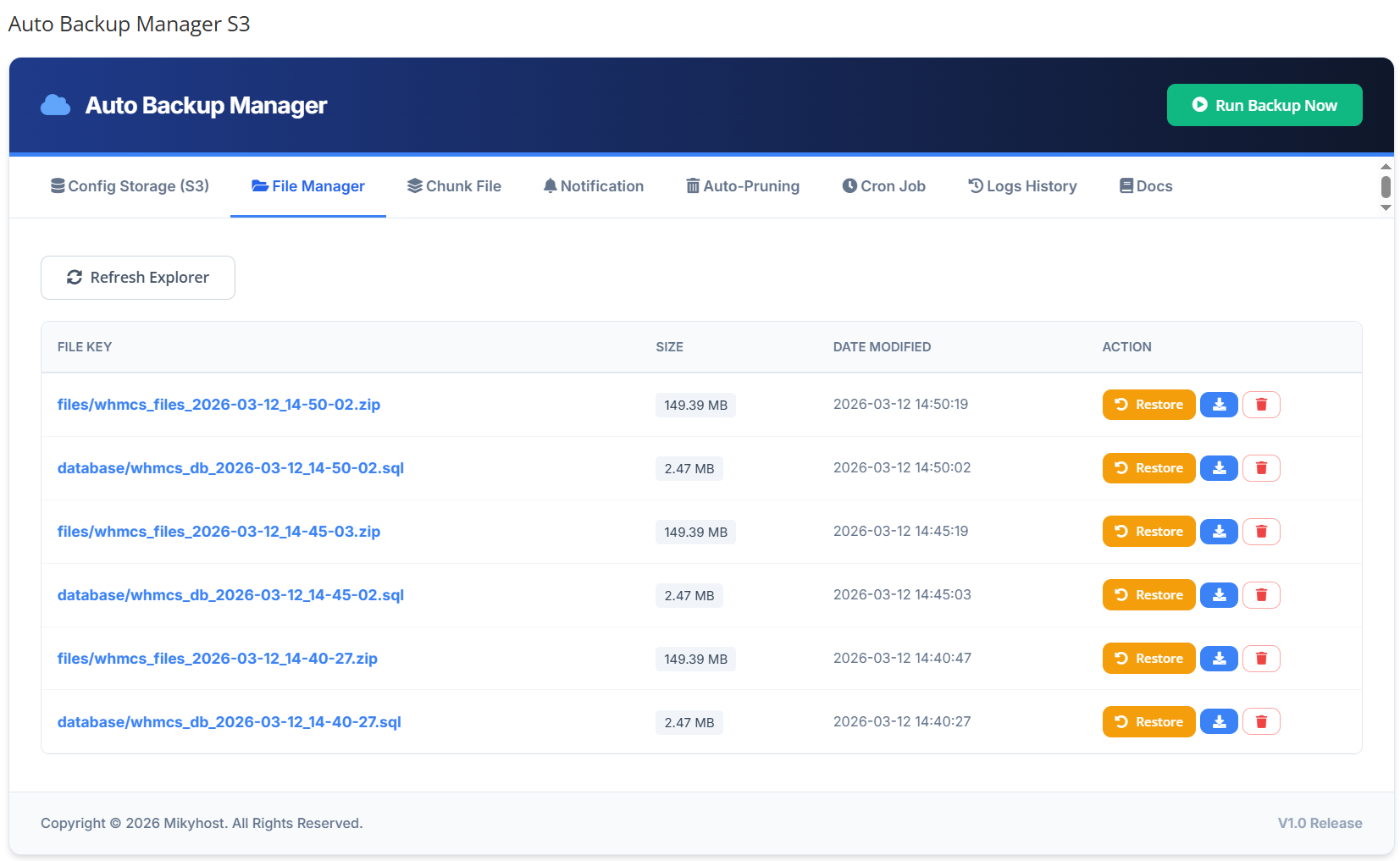Image resolution: width=1400 pixels, height=861 pixels.
Task: Download the whmcs_files 14-45-03 zip backup
Action: (x=1219, y=532)
